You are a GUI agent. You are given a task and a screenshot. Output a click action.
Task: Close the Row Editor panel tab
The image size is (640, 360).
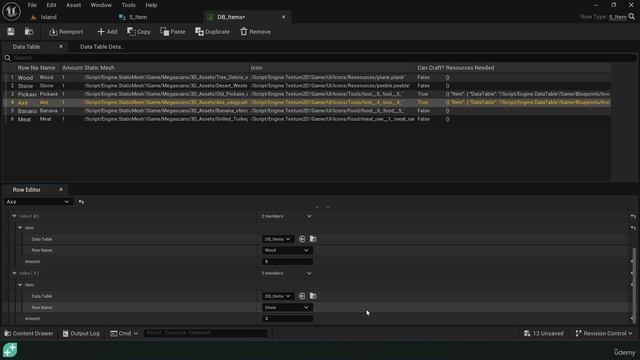click(x=61, y=189)
